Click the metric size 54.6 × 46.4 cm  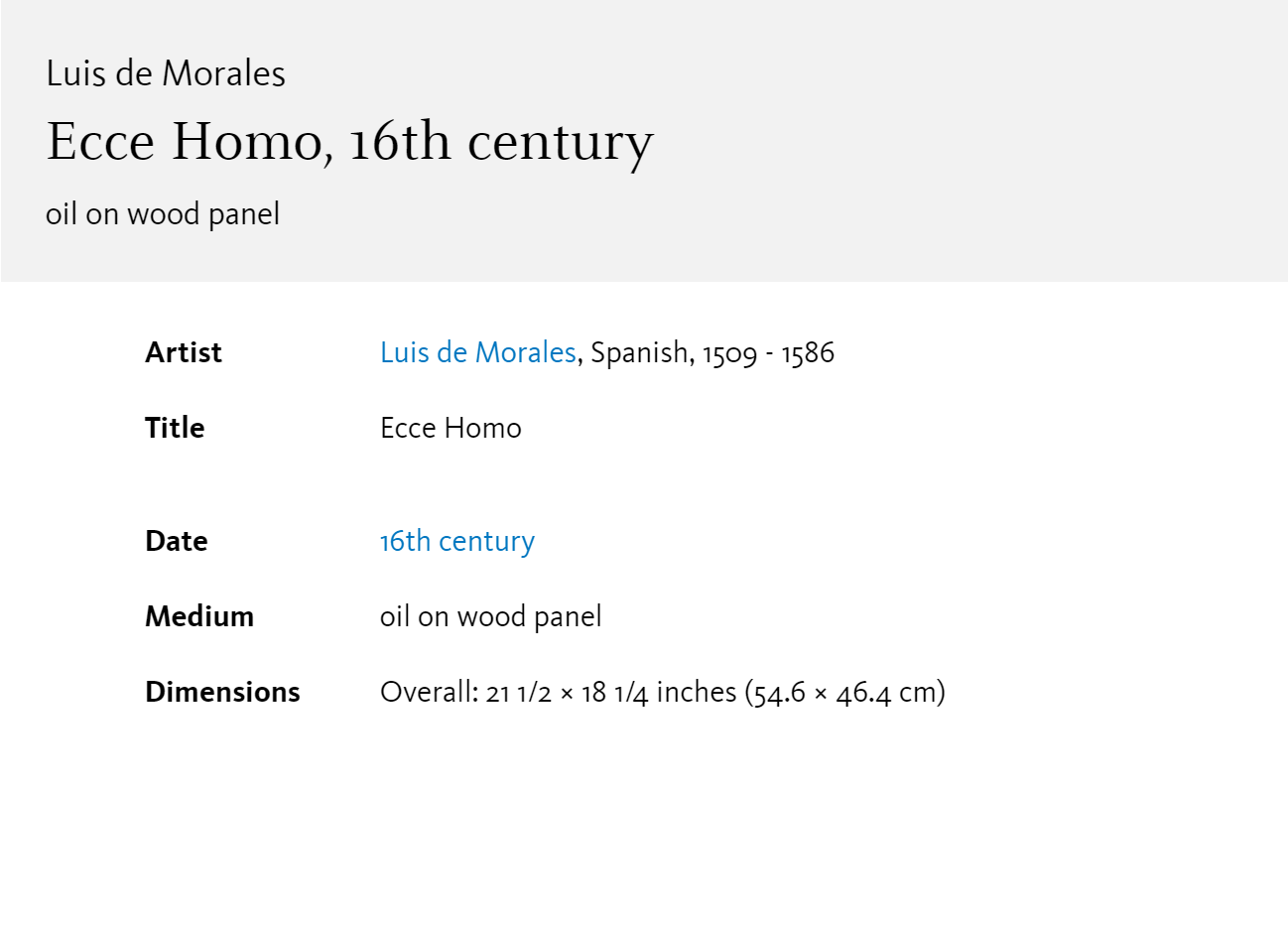(x=843, y=692)
